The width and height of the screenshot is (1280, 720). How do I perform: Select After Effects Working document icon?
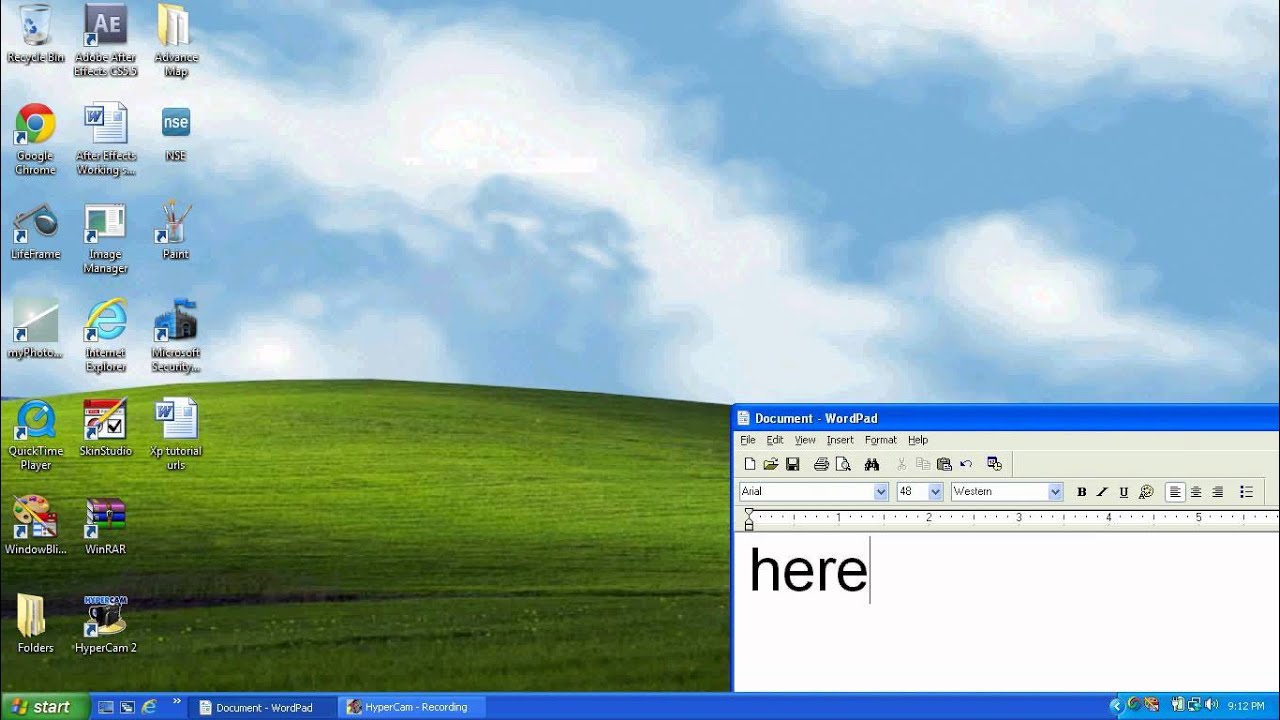click(x=105, y=139)
